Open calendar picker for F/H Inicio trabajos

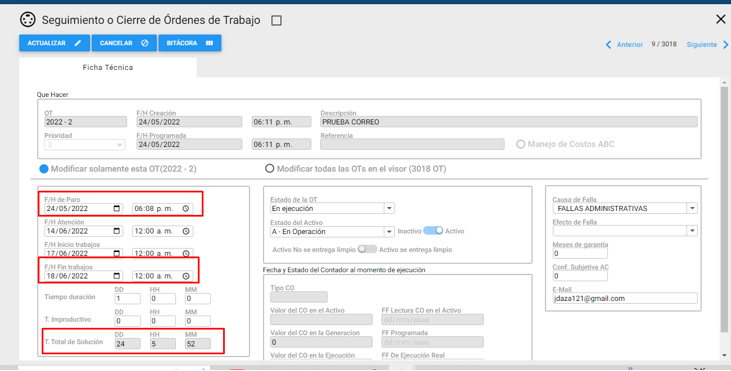point(117,253)
